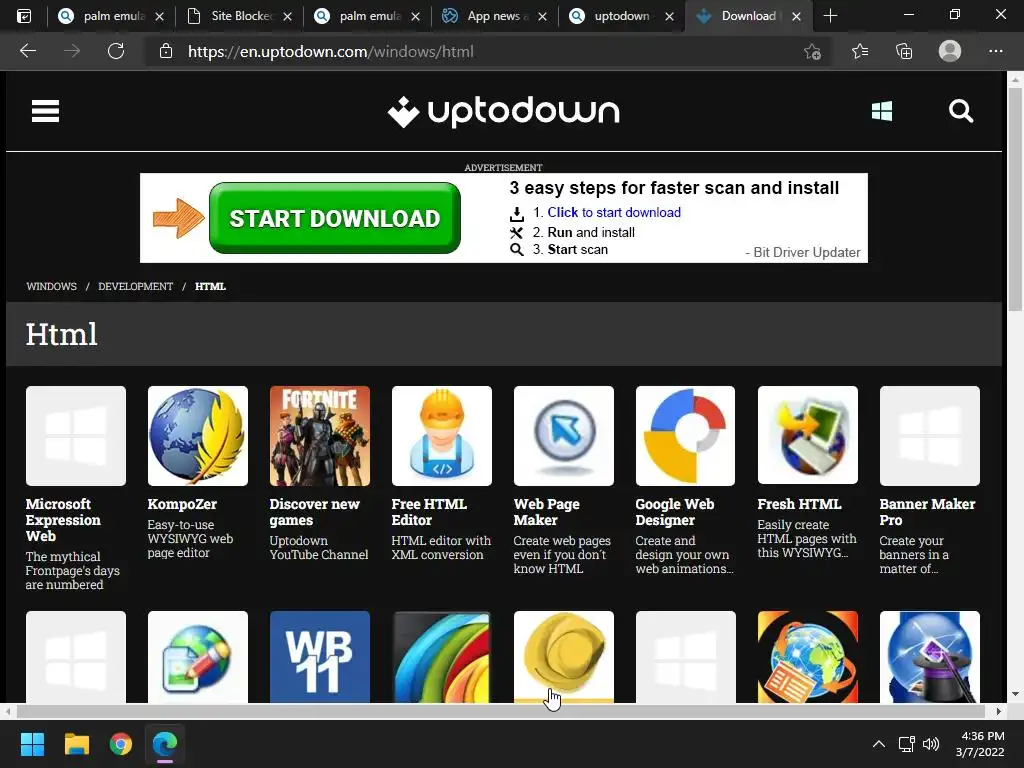Screen dimensions: 1024x768
Task: Switch to the App news tab
Action: pyautogui.click(x=495, y=16)
